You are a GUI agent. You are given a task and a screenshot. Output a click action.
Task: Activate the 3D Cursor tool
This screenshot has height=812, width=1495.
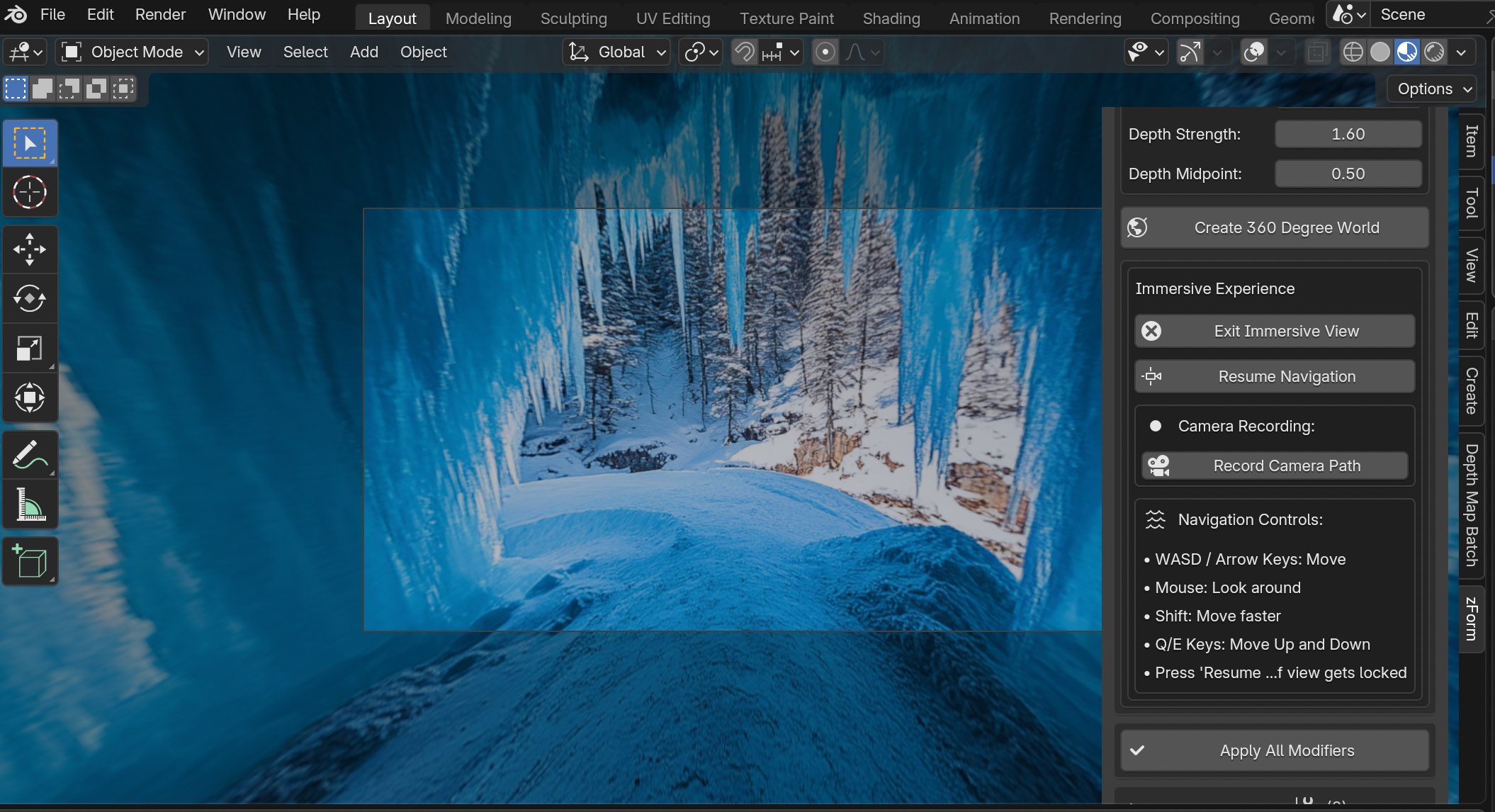click(30, 192)
